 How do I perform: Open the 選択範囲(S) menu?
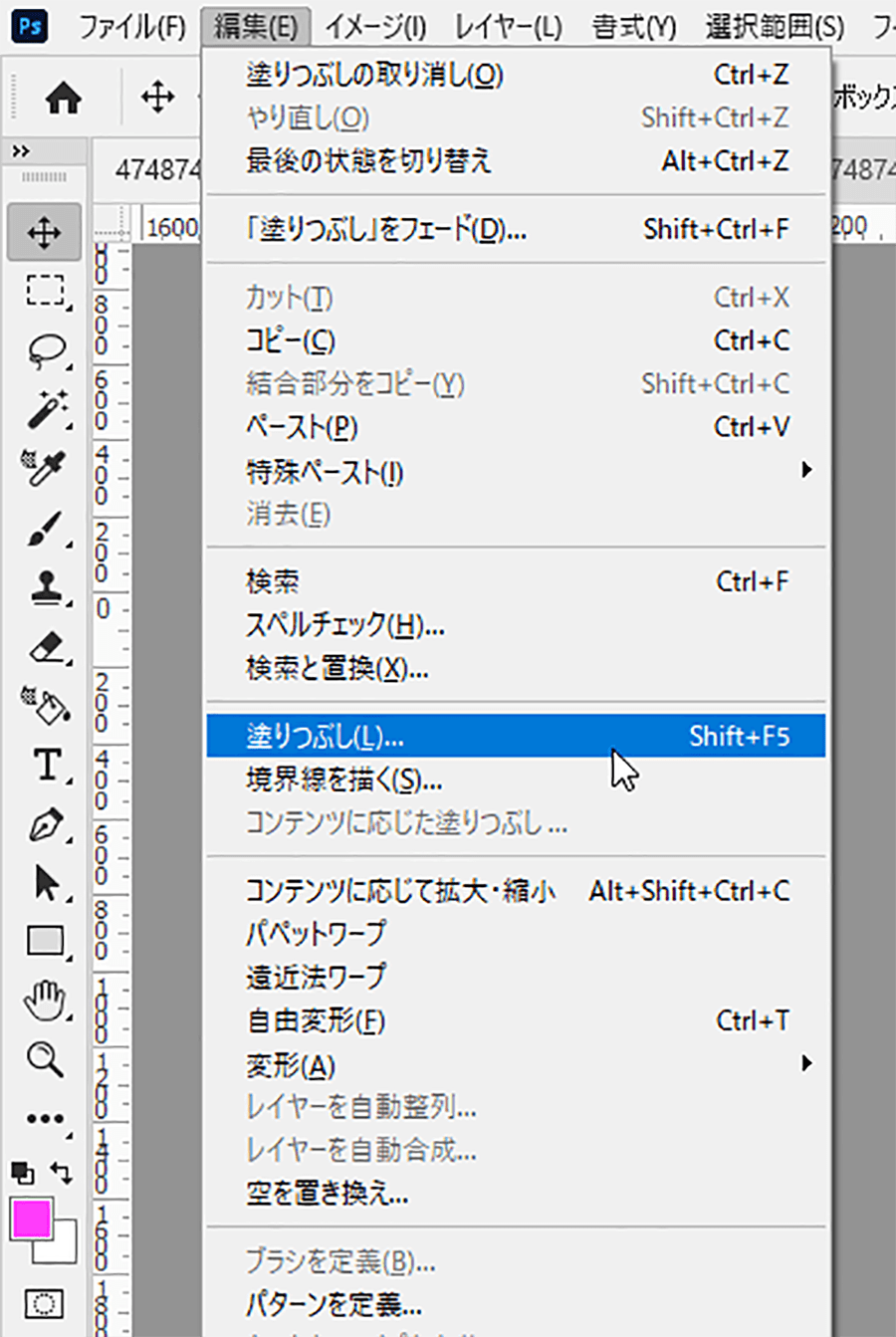pyautogui.click(x=775, y=27)
